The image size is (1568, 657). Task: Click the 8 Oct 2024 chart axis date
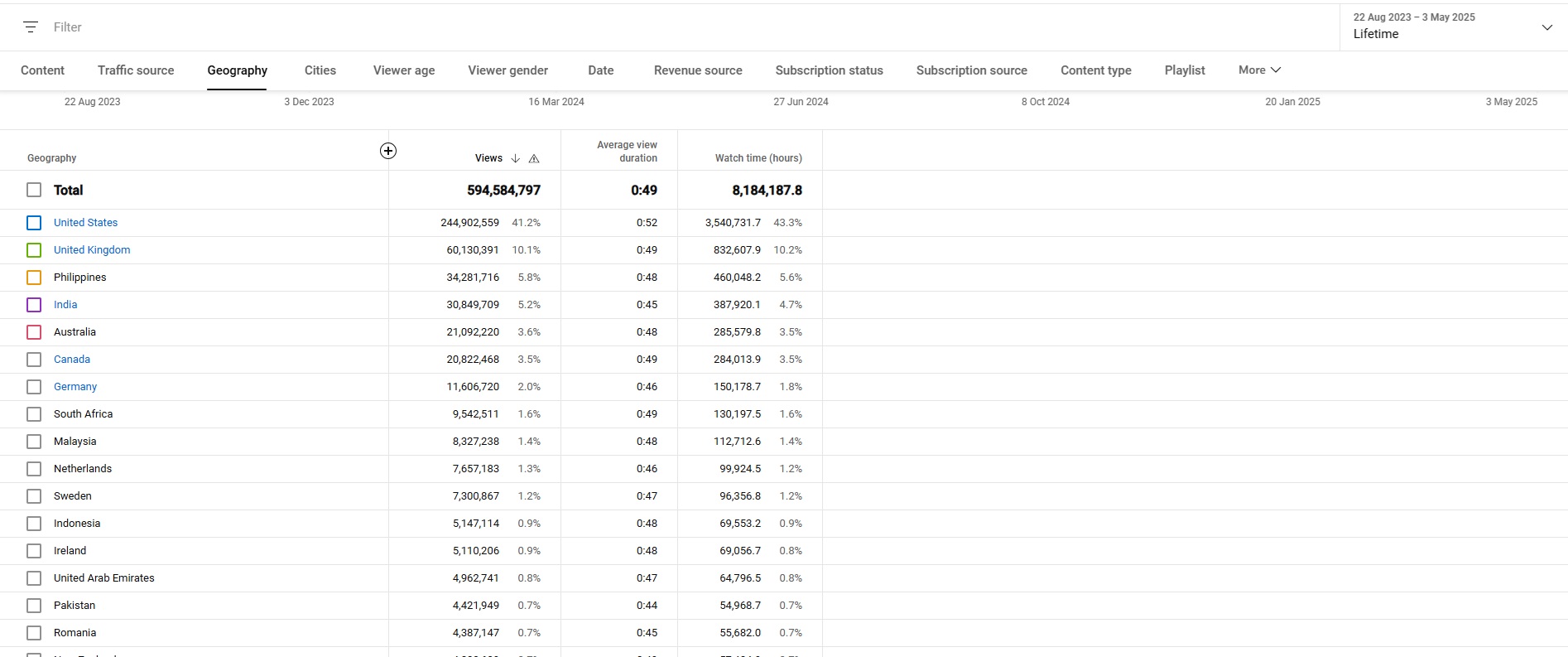[1045, 102]
